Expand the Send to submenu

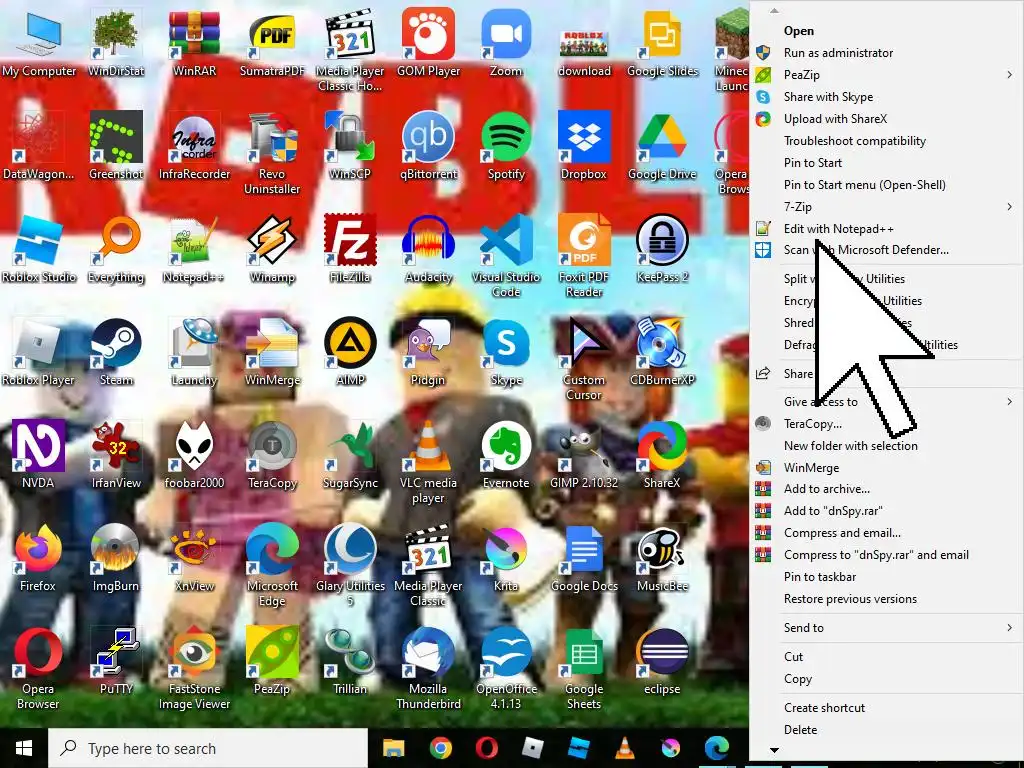click(886, 628)
